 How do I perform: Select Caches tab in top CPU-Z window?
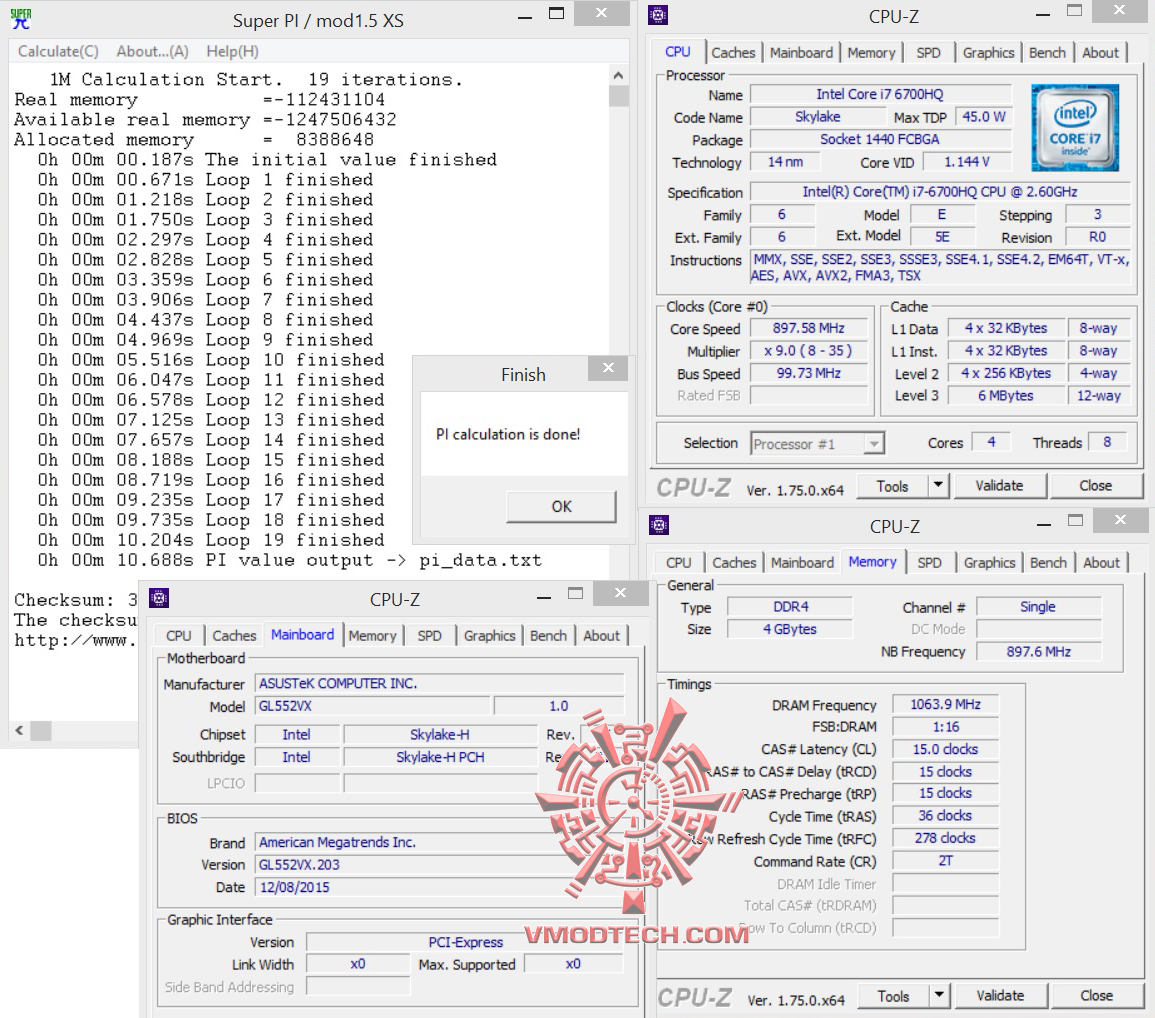(x=733, y=53)
